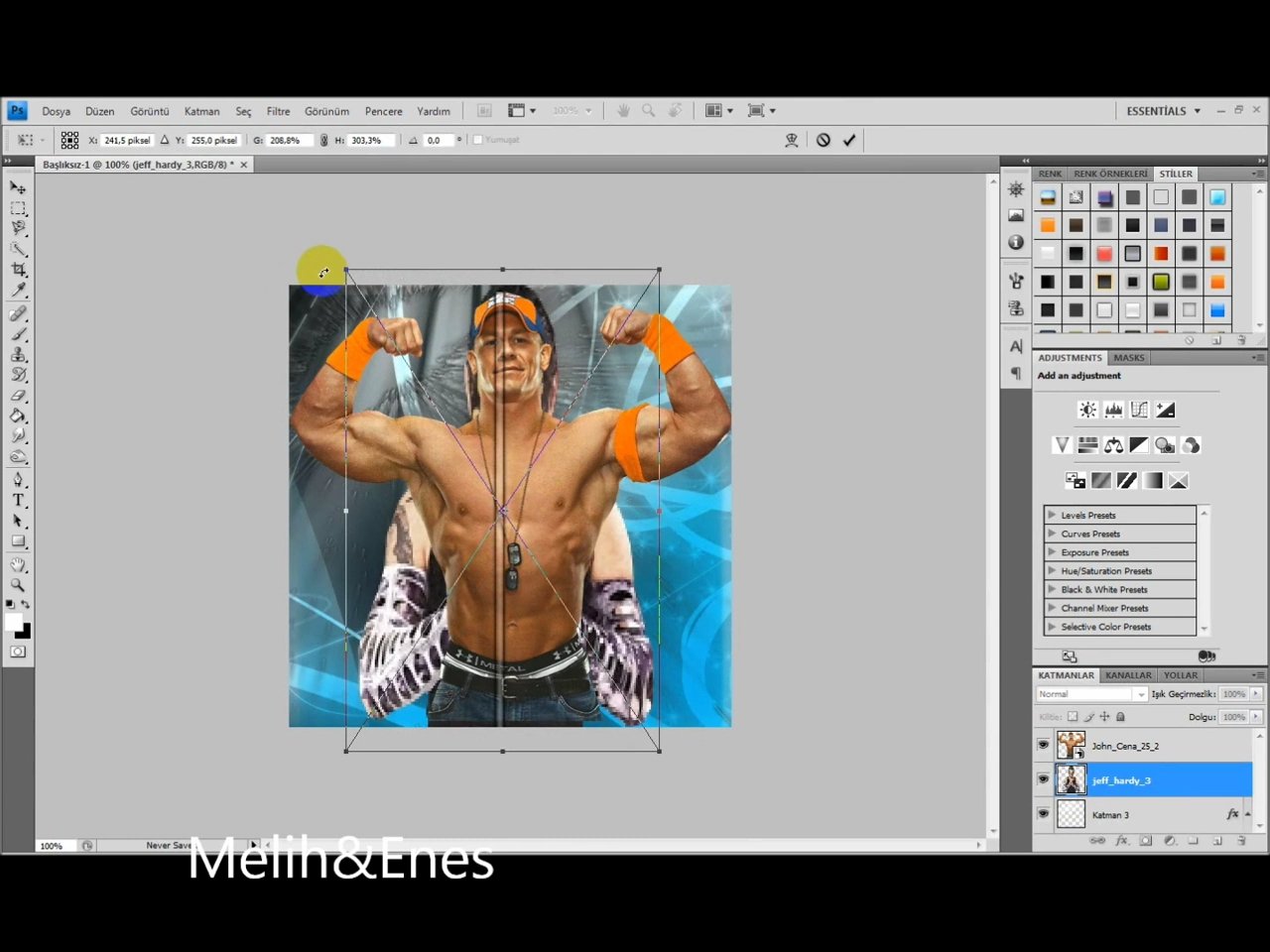Click the Curves adjustment icon
This screenshot has height=952, width=1270.
(1139, 410)
